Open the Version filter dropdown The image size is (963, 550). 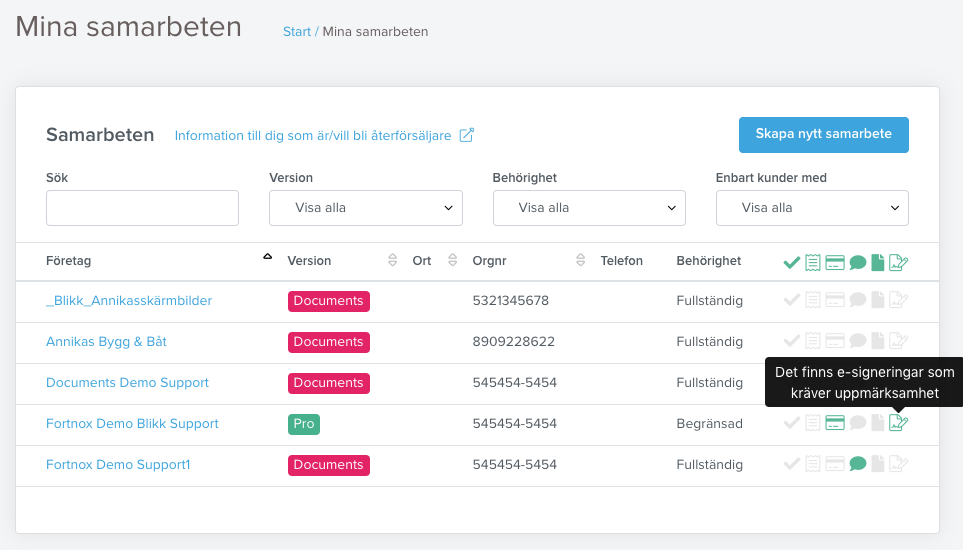pos(365,207)
